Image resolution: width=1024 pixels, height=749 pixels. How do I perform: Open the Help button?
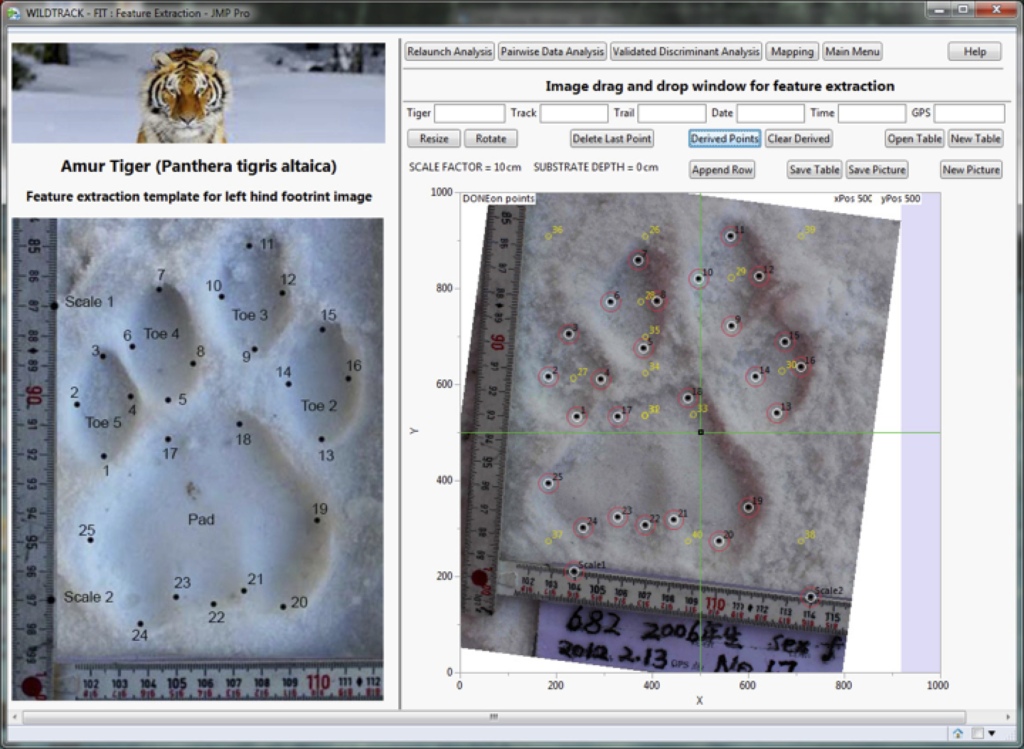(974, 52)
